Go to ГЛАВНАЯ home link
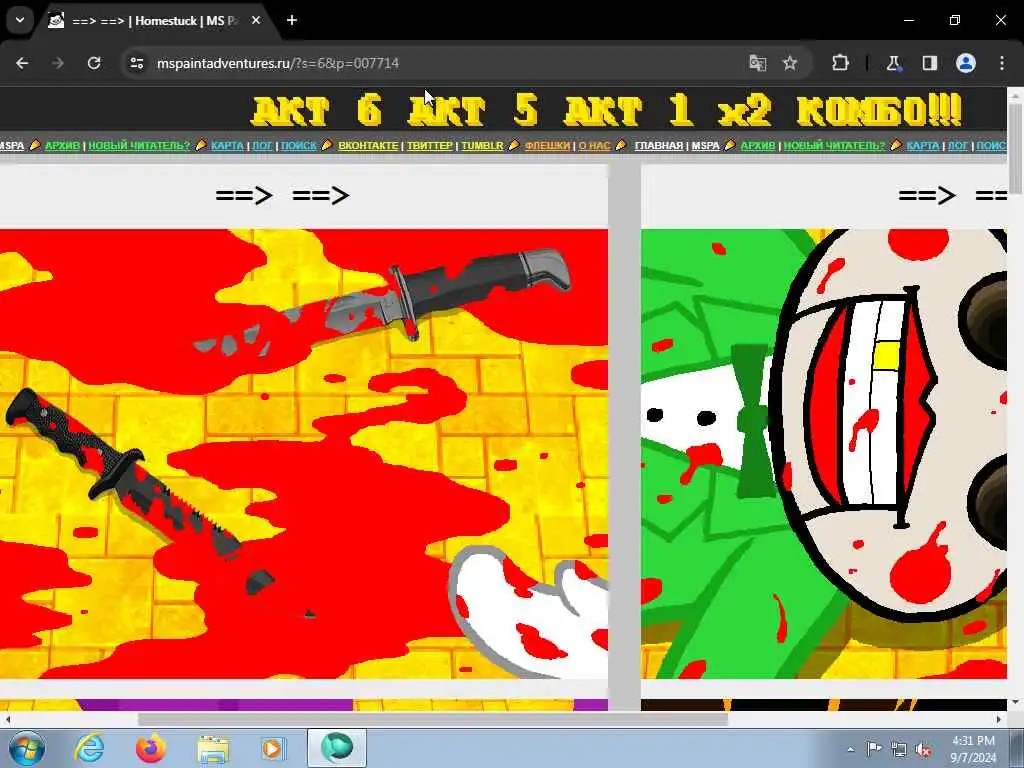Viewport: 1024px width, 768px height. (x=658, y=146)
